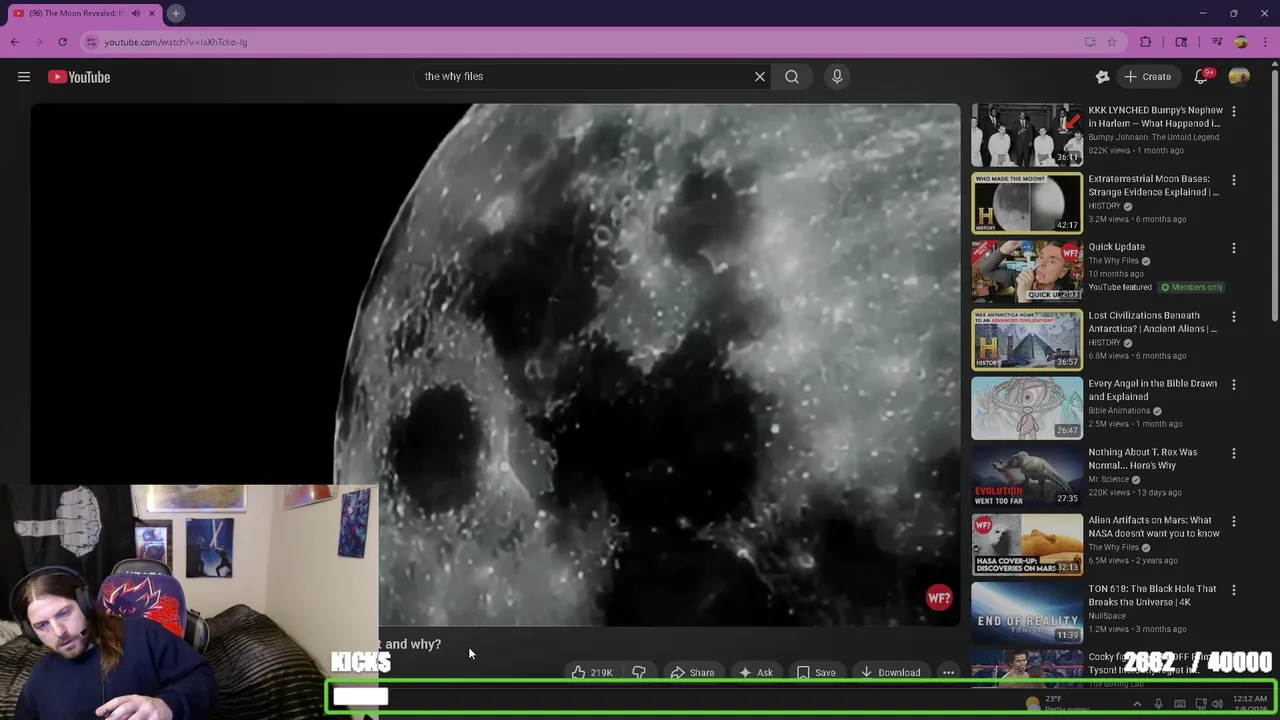Click the Members only badge
The image size is (1280, 720).
1191,287
